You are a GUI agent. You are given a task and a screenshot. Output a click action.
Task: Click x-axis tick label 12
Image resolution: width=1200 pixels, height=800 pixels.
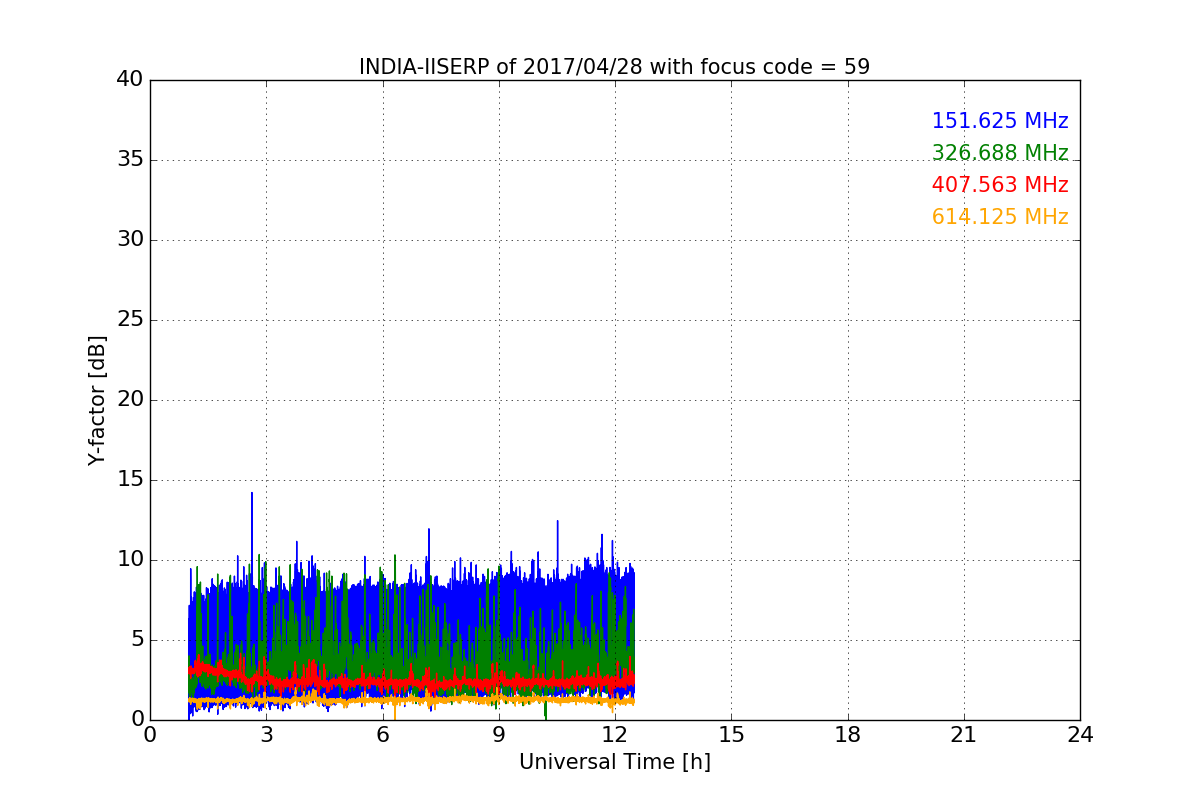pos(615,735)
